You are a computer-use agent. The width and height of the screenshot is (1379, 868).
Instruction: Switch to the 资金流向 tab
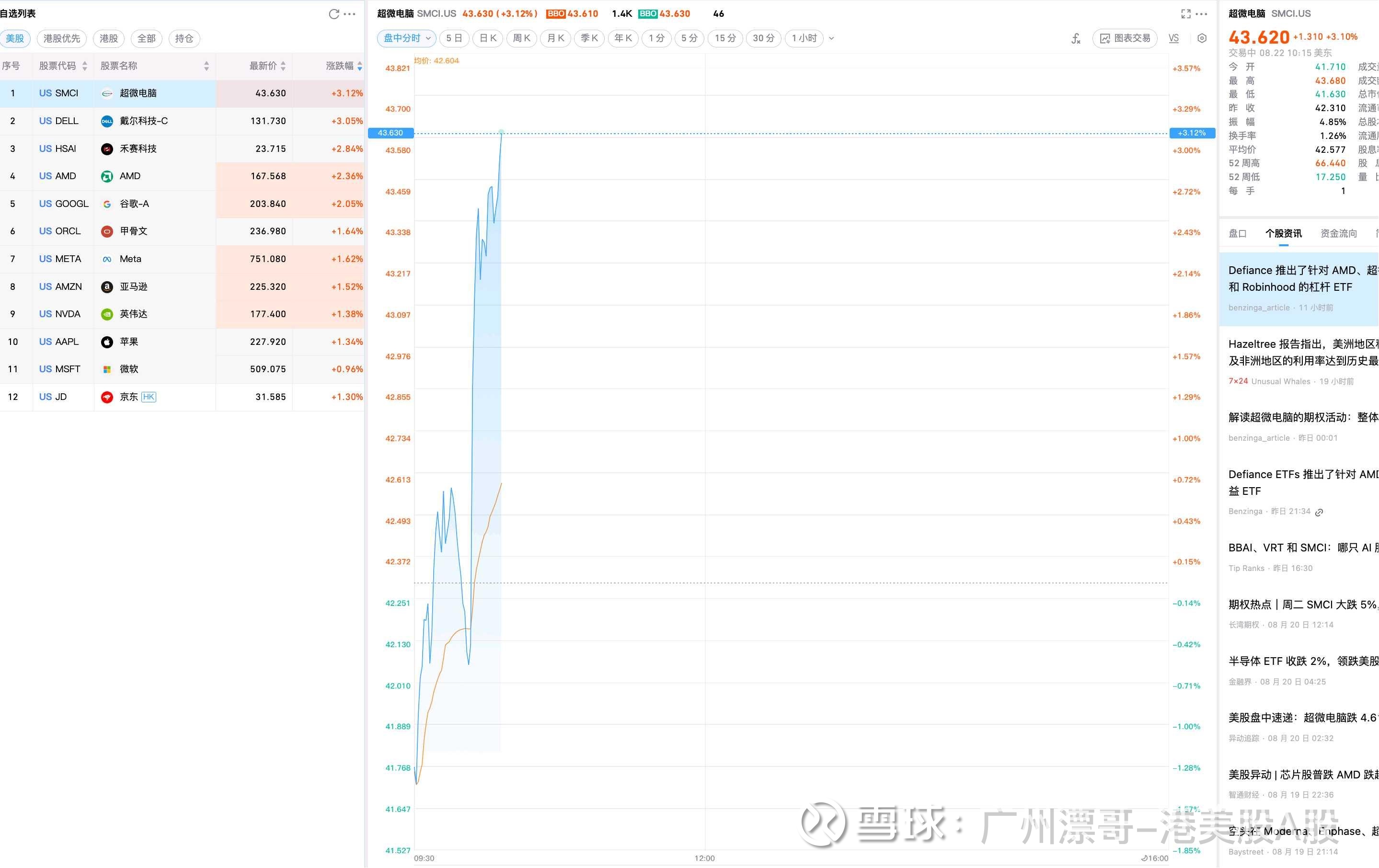(x=1338, y=234)
